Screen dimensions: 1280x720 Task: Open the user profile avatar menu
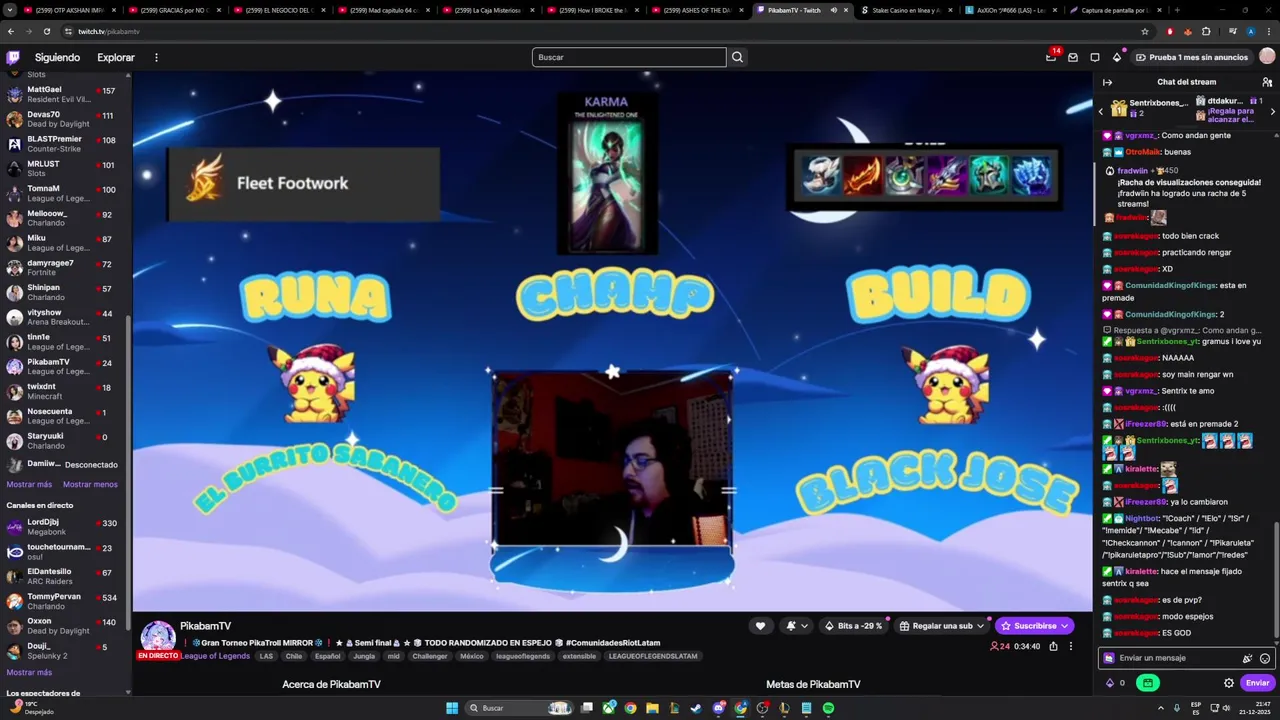[1267, 57]
